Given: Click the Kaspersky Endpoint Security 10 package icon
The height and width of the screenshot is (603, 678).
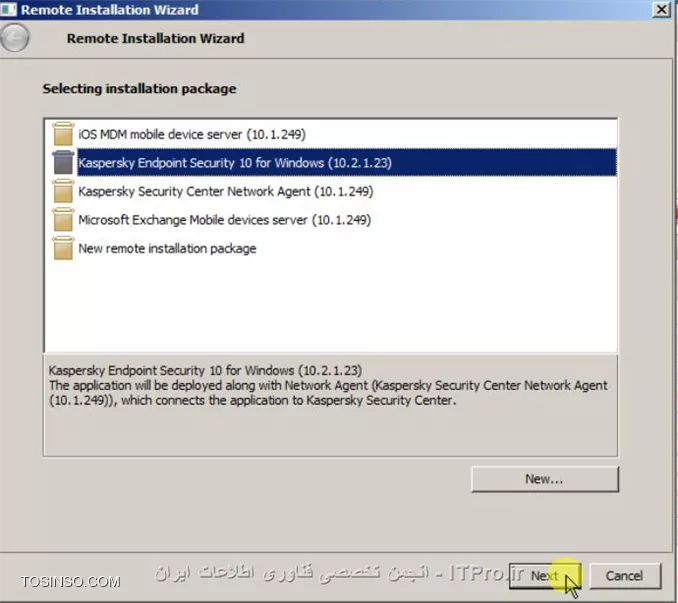Looking at the screenshot, I should (63, 162).
